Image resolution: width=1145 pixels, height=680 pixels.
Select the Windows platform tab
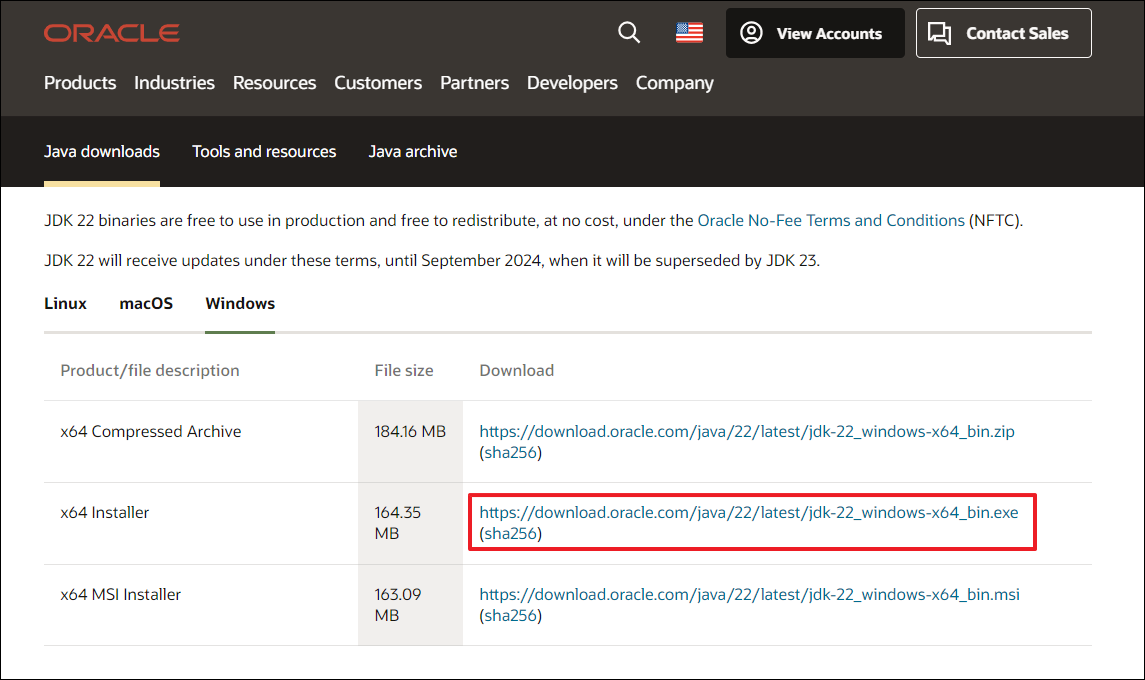pyautogui.click(x=240, y=303)
